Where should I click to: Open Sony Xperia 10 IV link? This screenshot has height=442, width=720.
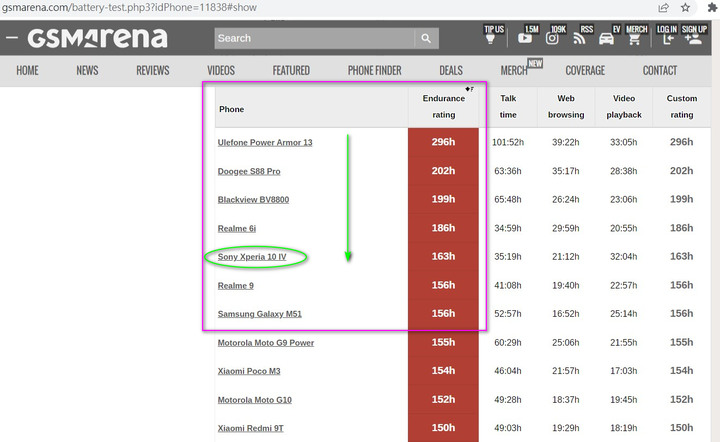click(x=252, y=257)
